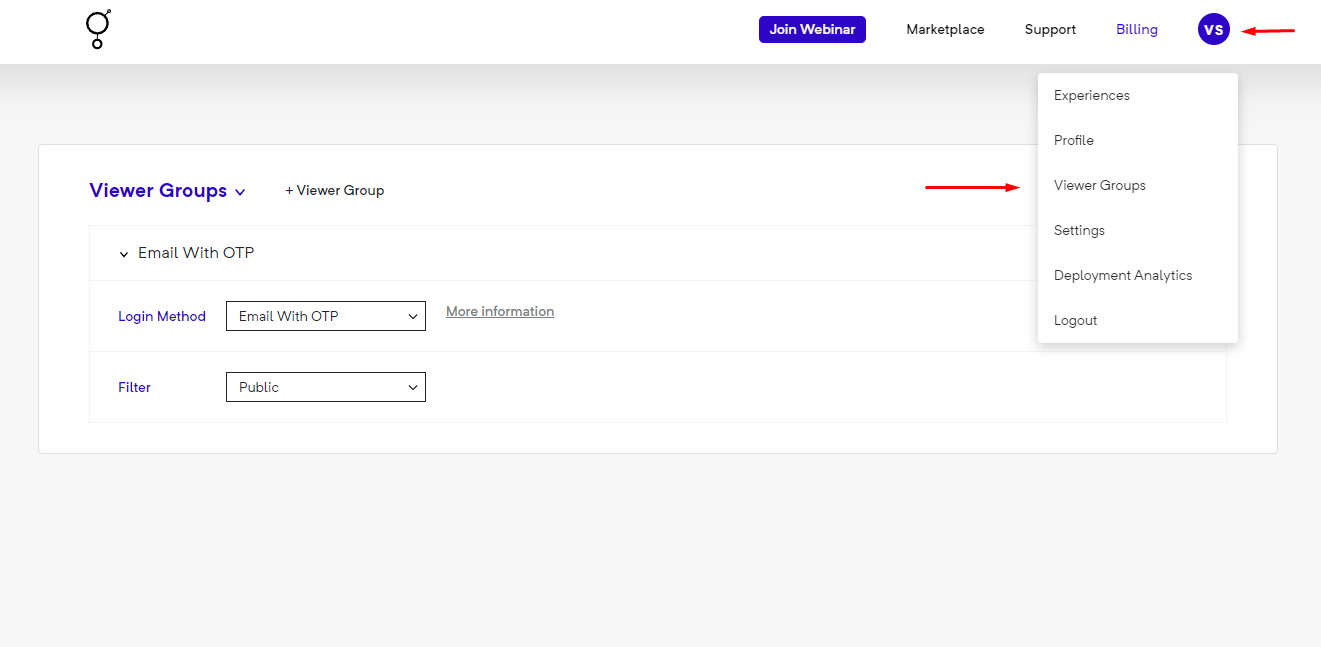Open the Filter dropdown showing Public

(x=325, y=387)
